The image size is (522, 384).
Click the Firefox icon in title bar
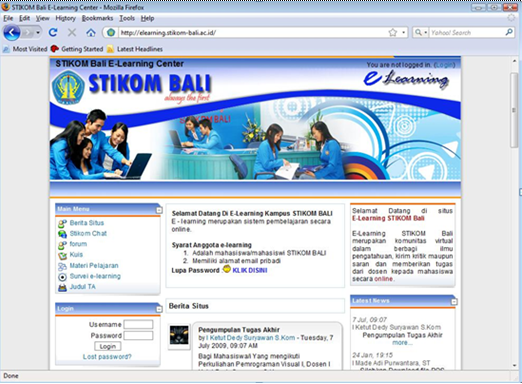pos(6,7)
